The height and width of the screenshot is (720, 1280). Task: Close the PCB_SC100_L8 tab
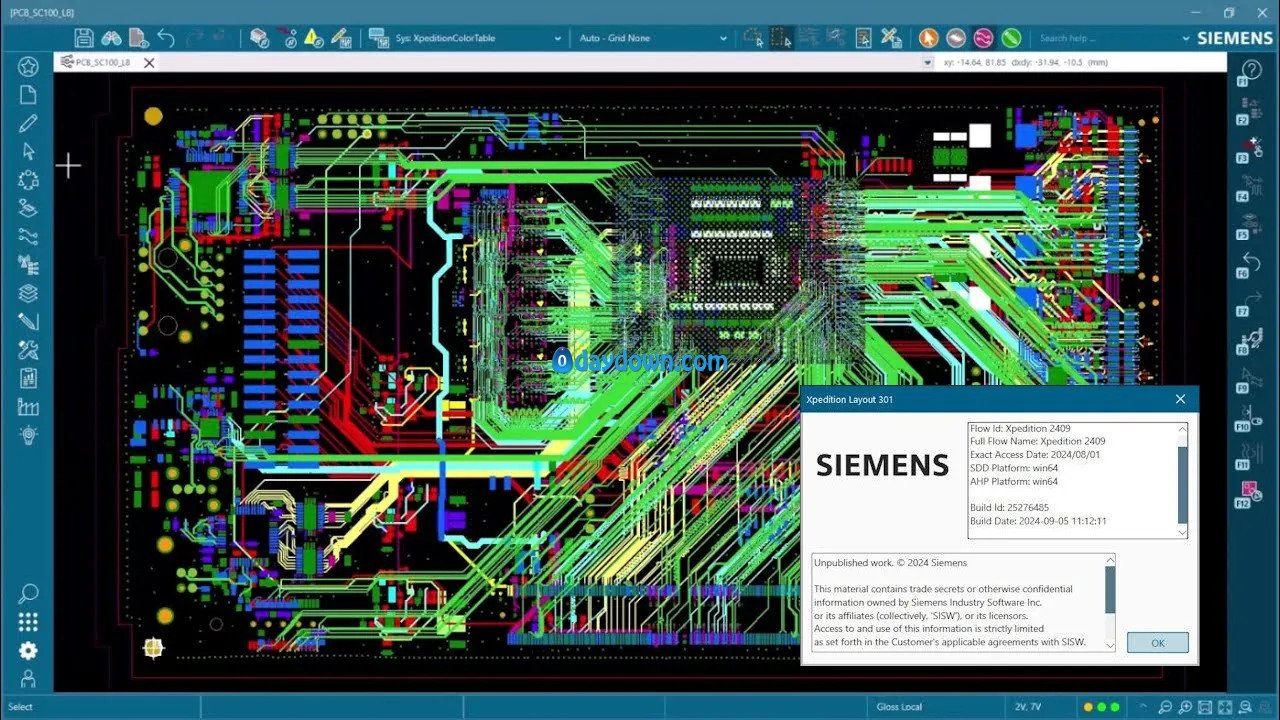149,62
